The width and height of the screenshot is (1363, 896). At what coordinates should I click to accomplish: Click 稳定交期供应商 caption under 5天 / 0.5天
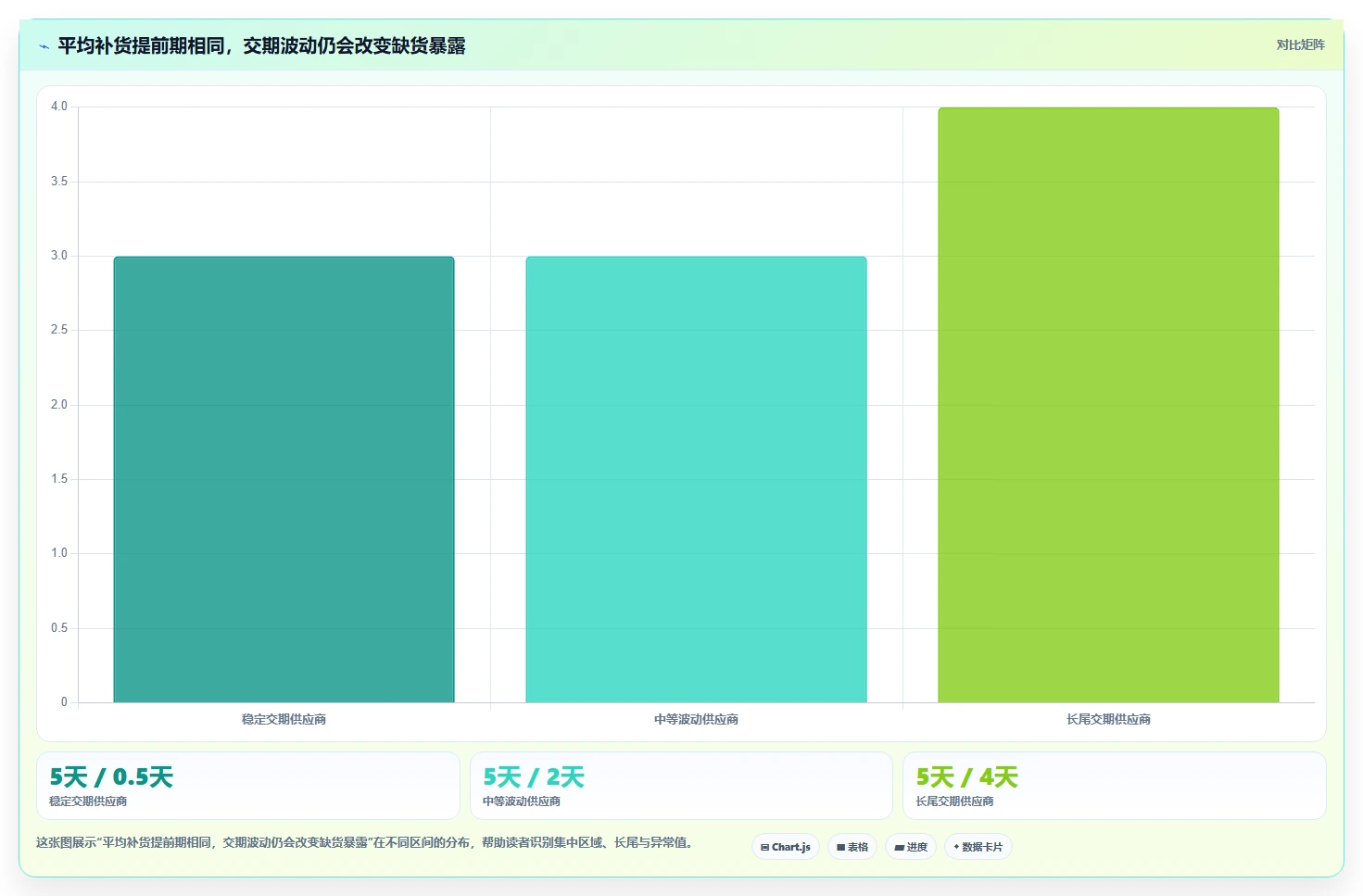click(88, 801)
